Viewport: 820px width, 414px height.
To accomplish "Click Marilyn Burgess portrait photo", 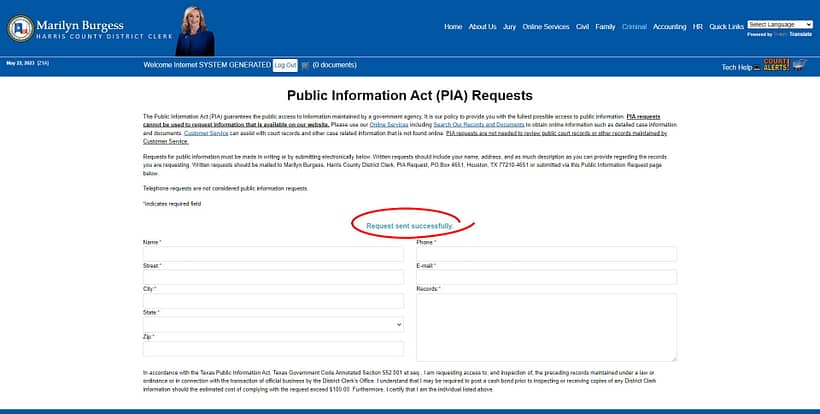I will [x=195, y=31].
